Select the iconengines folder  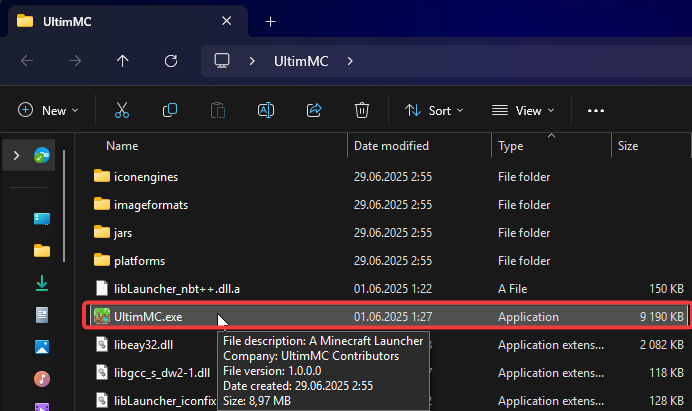pyautogui.click(x=146, y=177)
